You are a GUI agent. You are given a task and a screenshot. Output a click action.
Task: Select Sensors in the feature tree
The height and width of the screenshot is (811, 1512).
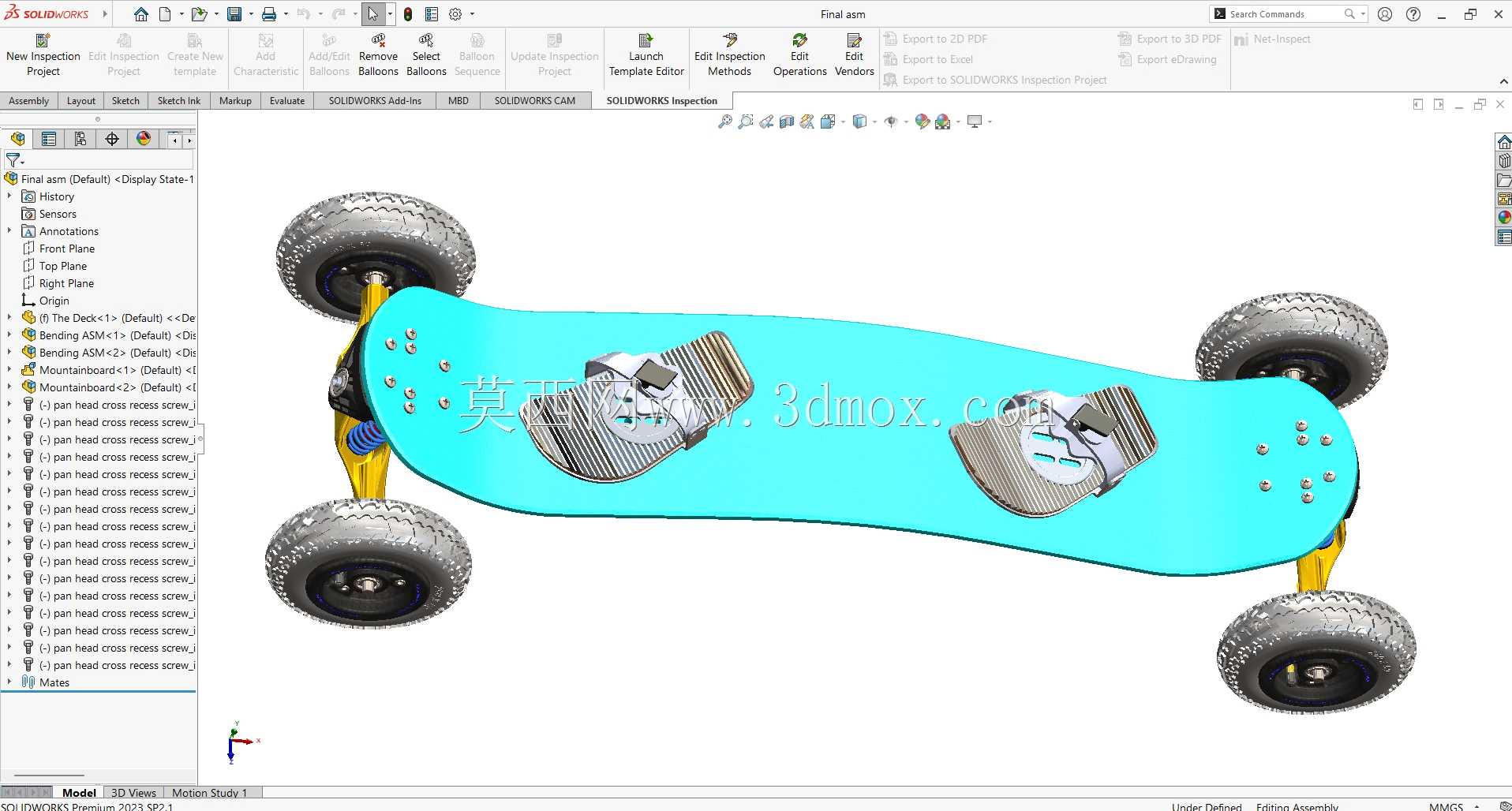tap(58, 214)
